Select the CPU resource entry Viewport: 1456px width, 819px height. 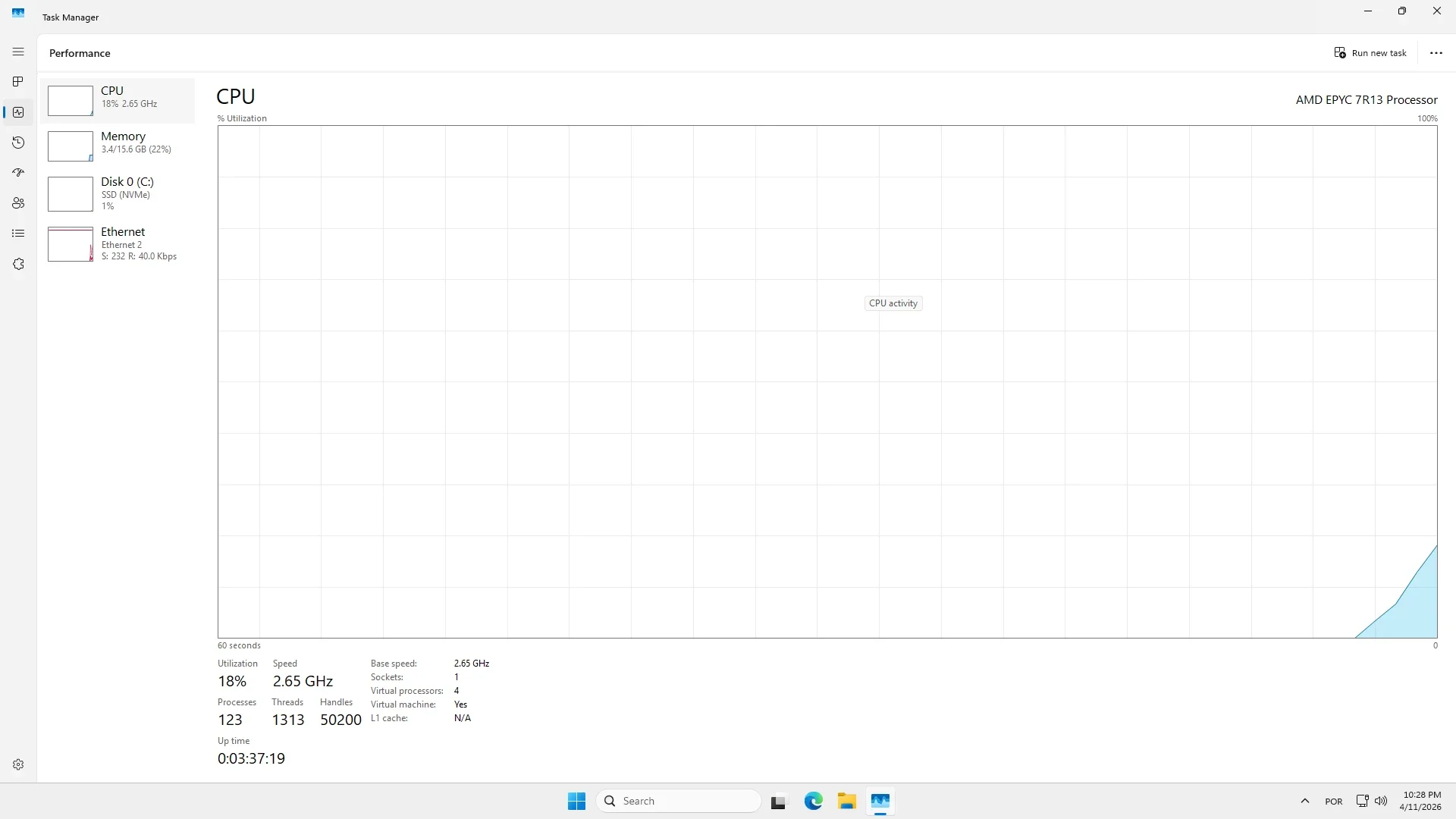[x=118, y=100]
